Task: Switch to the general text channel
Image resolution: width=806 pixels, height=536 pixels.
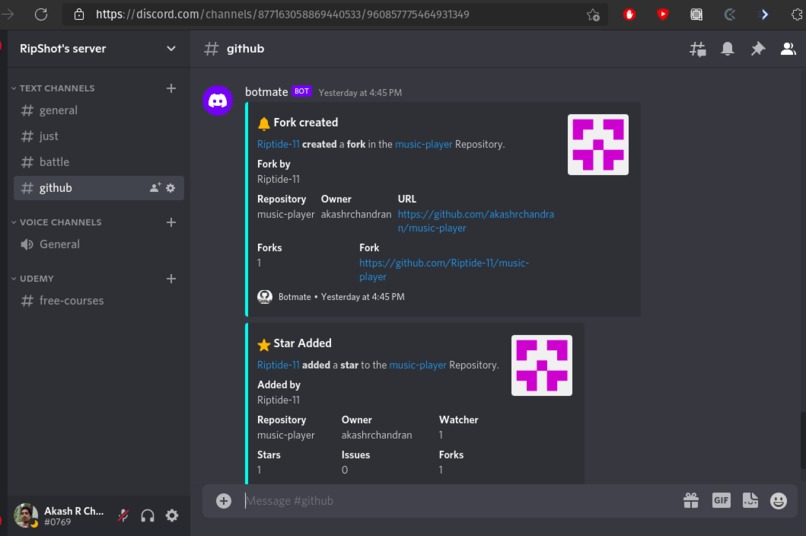Action: (x=99, y=110)
